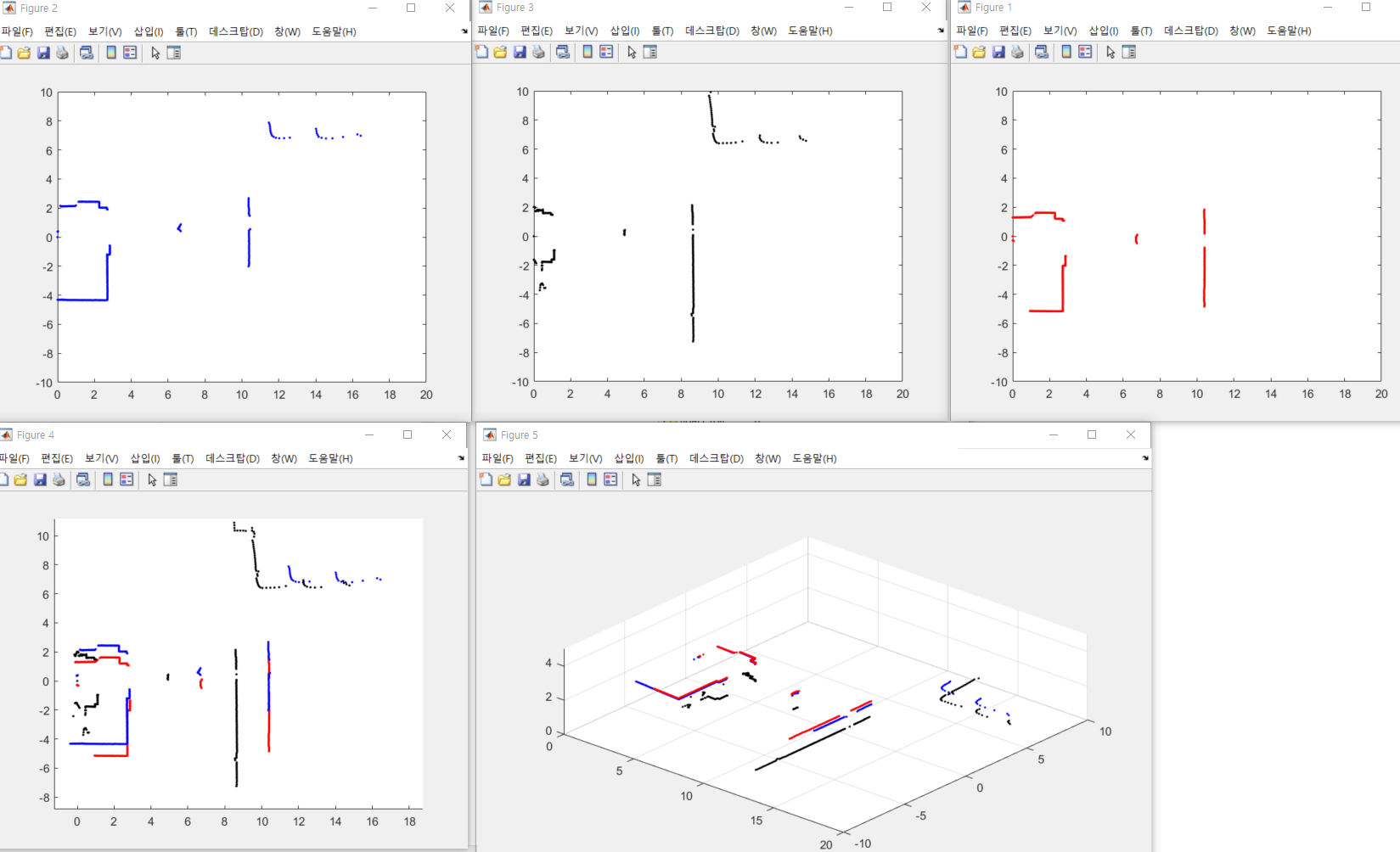The width and height of the screenshot is (1400, 852).
Task: Insert a legend in Figure 3
Action: pos(605,52)
